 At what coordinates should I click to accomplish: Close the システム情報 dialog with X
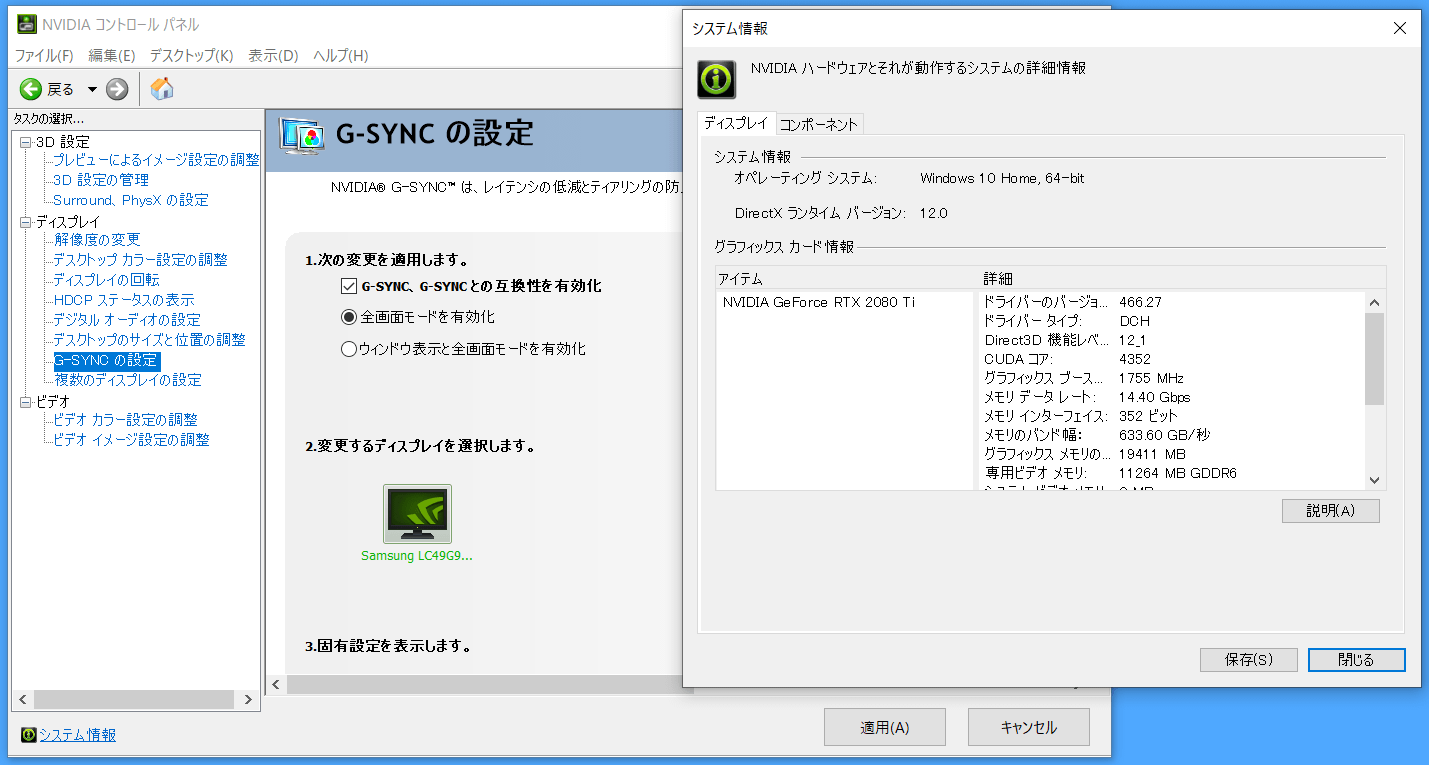[x=1400, y=29]
